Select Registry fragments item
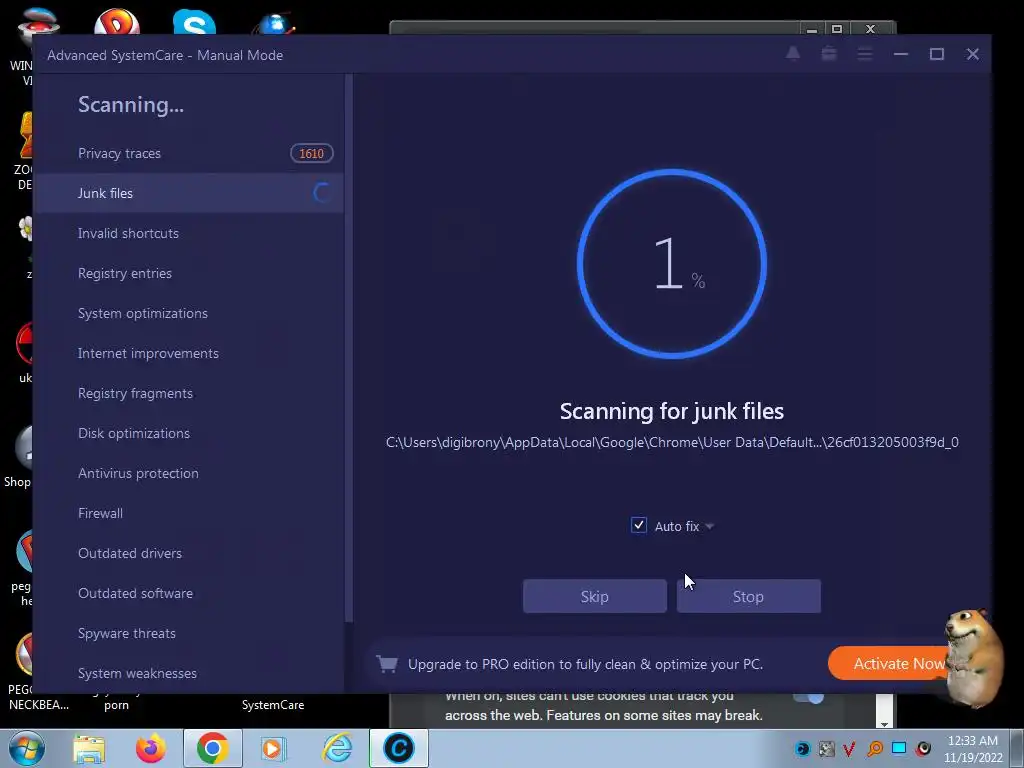 tap(188, 393)
